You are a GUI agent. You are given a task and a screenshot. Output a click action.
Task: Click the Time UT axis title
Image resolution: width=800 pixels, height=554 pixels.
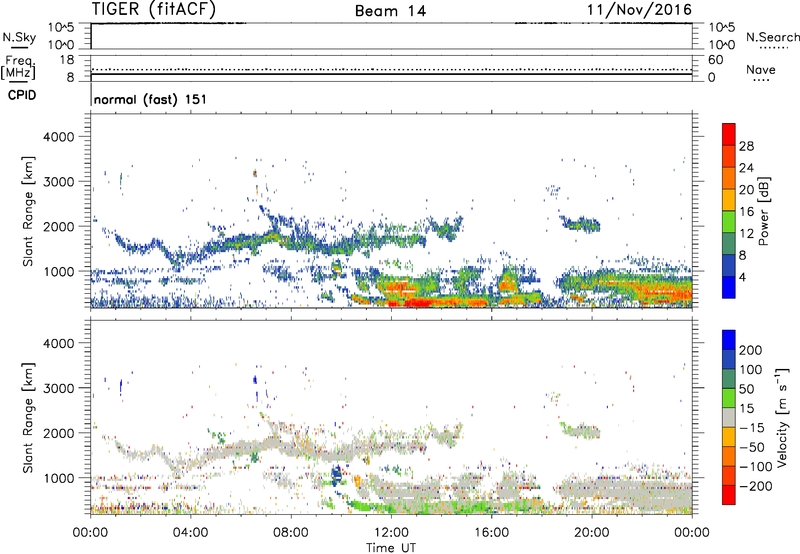coord(391,547)
